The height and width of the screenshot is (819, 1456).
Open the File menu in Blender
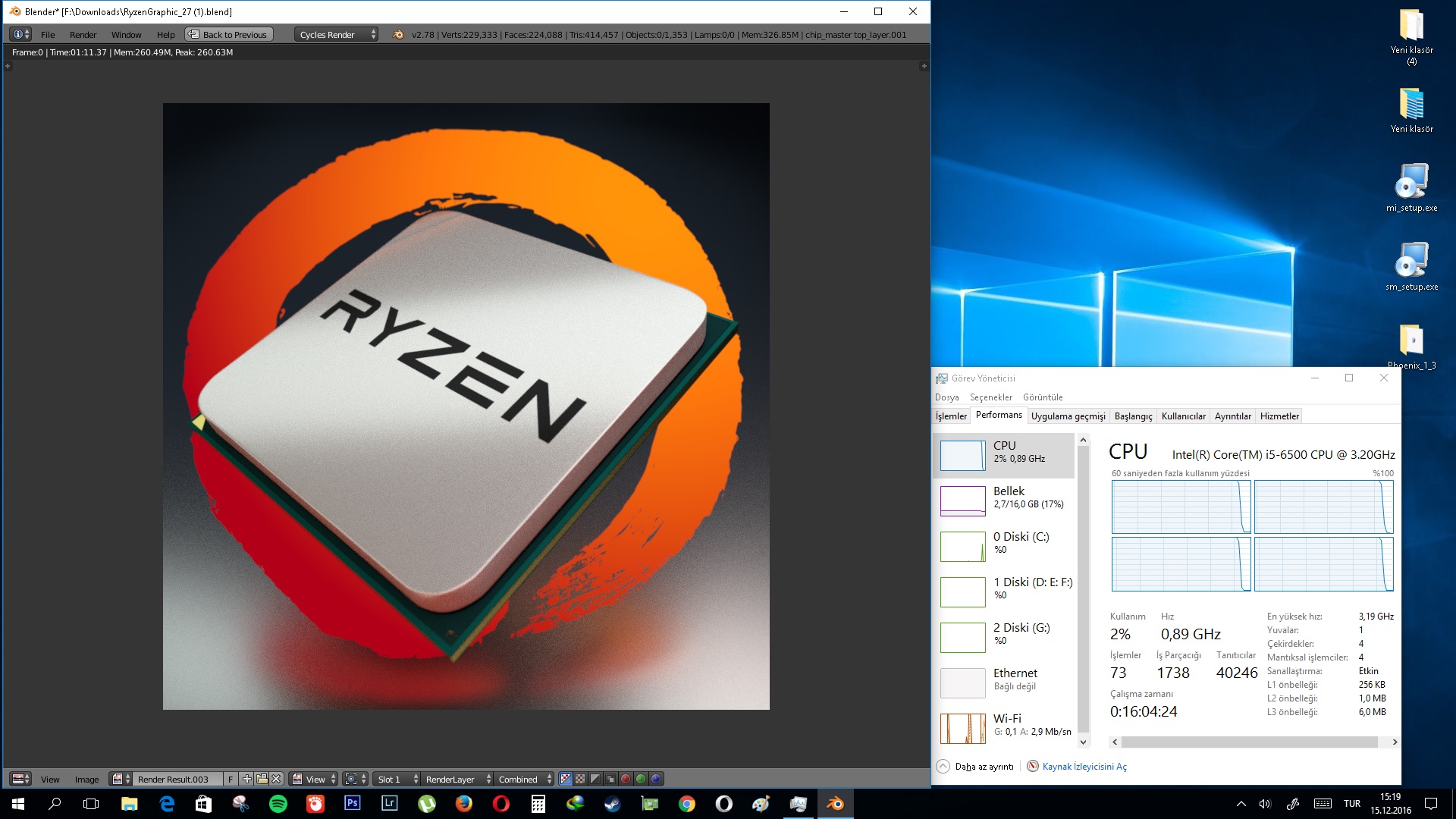48,35
